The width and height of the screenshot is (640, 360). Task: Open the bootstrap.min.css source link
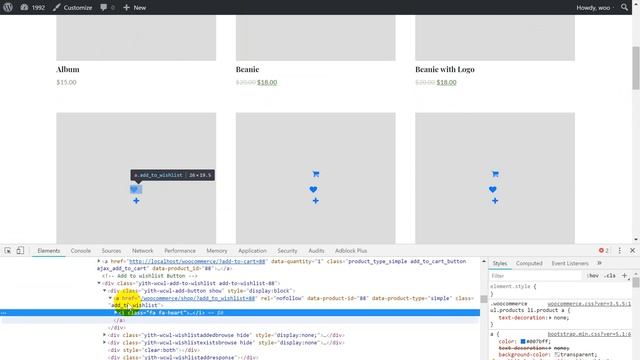[x=589, y=334]
